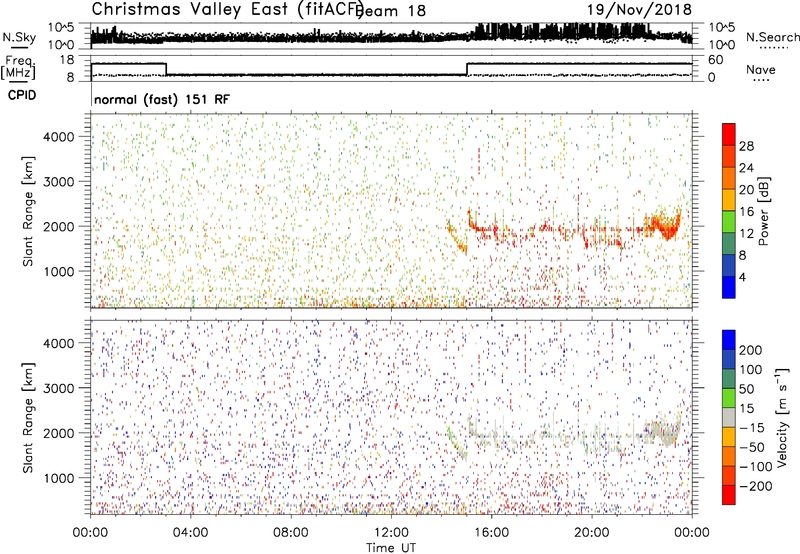The width and height of the screenshot is (800, 554).
Task: Click the 08:00 time tick label
Action: (291, 533)
